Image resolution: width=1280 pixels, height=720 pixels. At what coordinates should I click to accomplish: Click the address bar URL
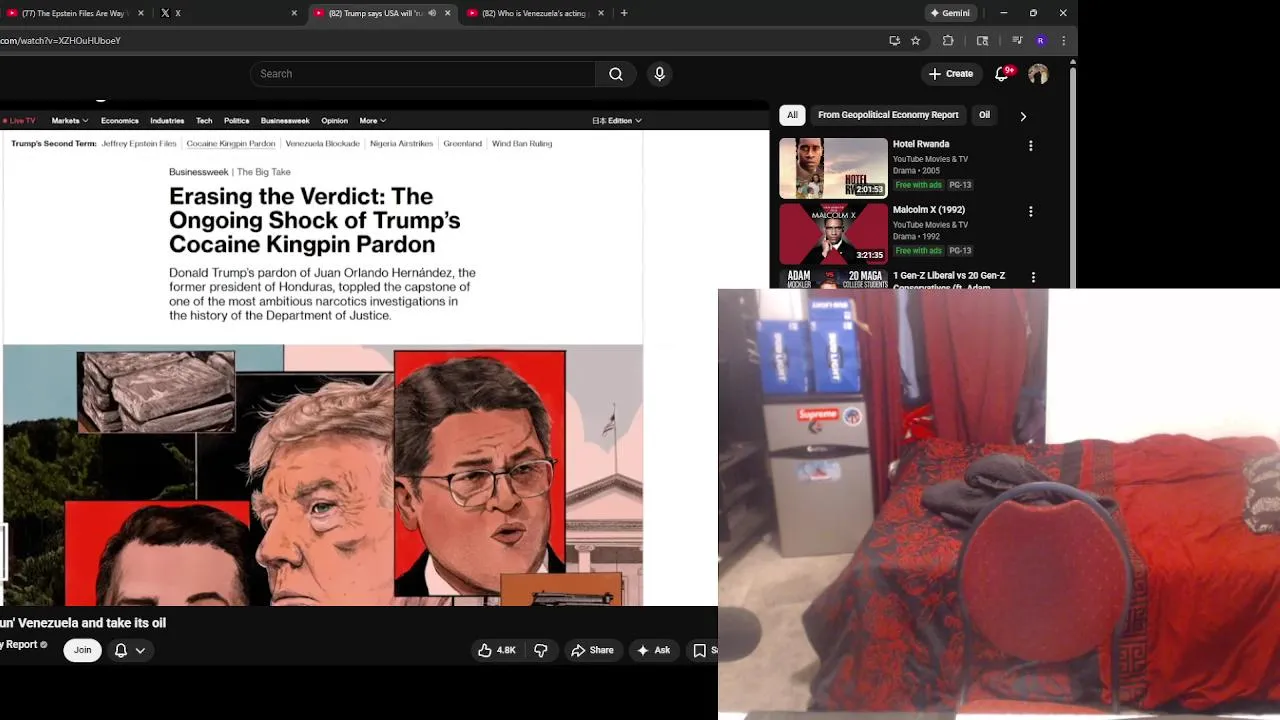(x=60, y=41)
